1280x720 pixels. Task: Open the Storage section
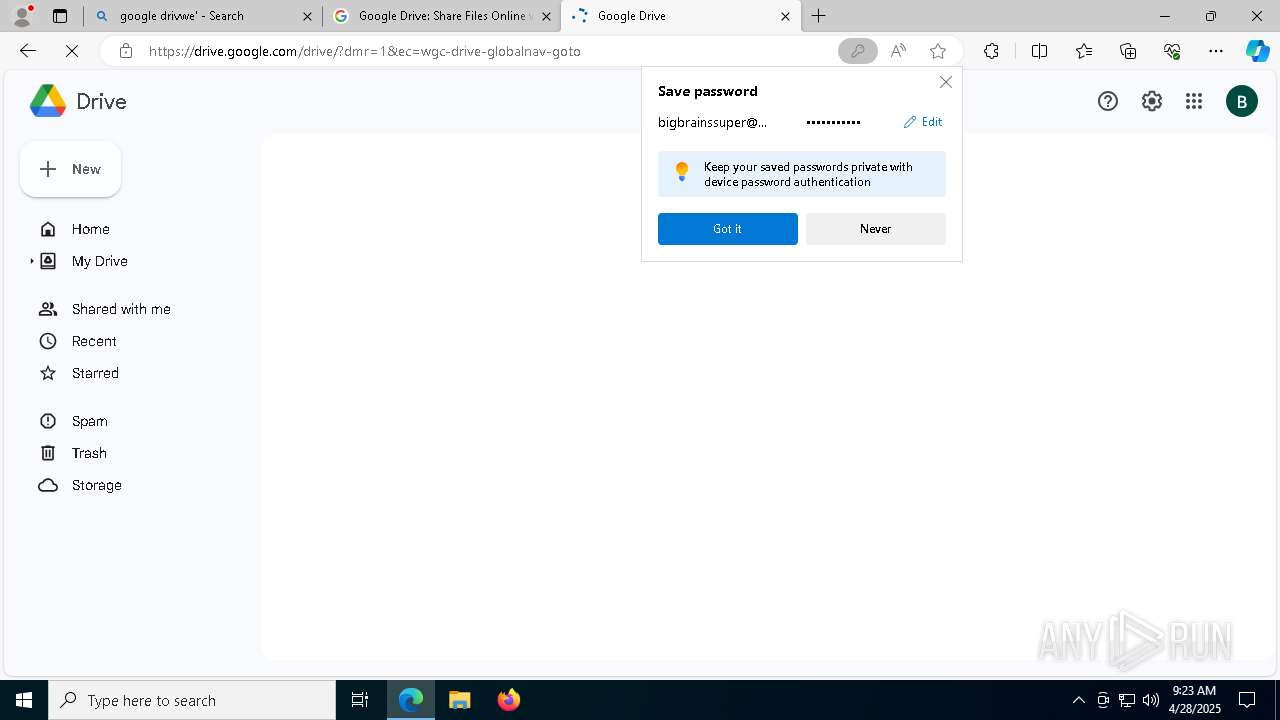(x=96, y=485)
